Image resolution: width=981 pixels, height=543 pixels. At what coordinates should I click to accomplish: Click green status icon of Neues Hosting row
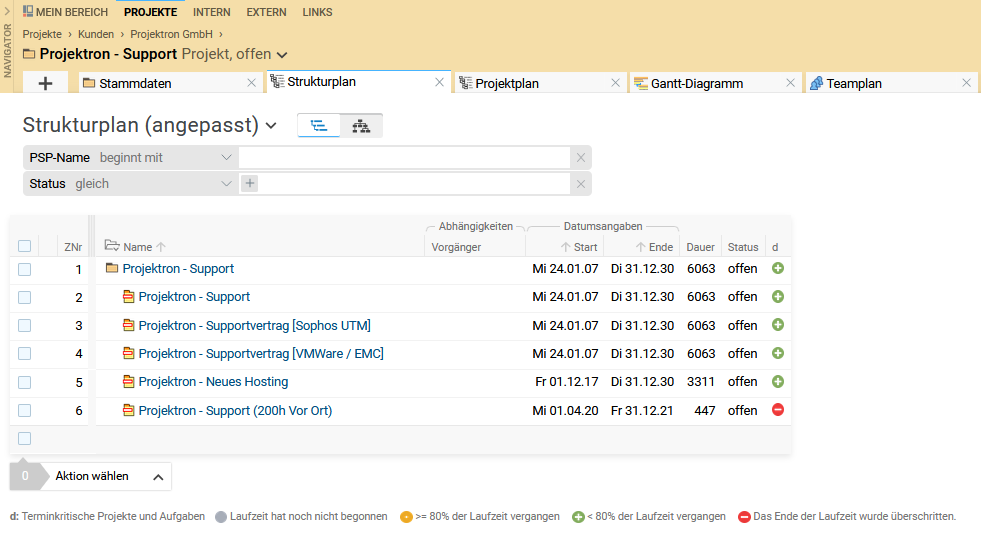pos(778,382)
